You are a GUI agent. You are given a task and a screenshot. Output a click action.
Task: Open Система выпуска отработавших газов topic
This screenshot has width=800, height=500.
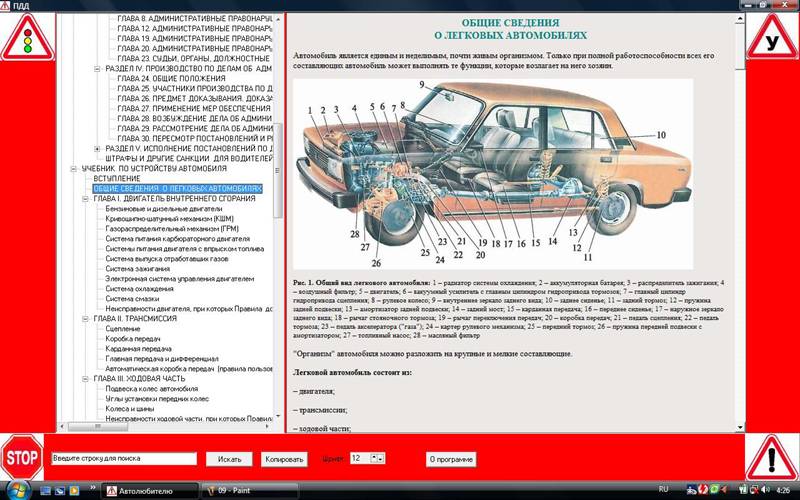(x=167, y=259)
